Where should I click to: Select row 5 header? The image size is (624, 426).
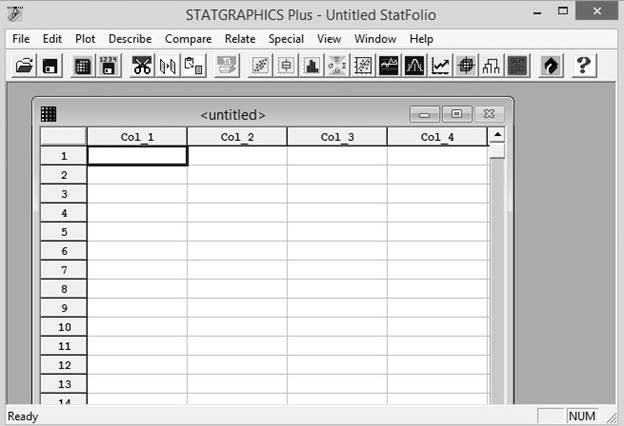64,232
